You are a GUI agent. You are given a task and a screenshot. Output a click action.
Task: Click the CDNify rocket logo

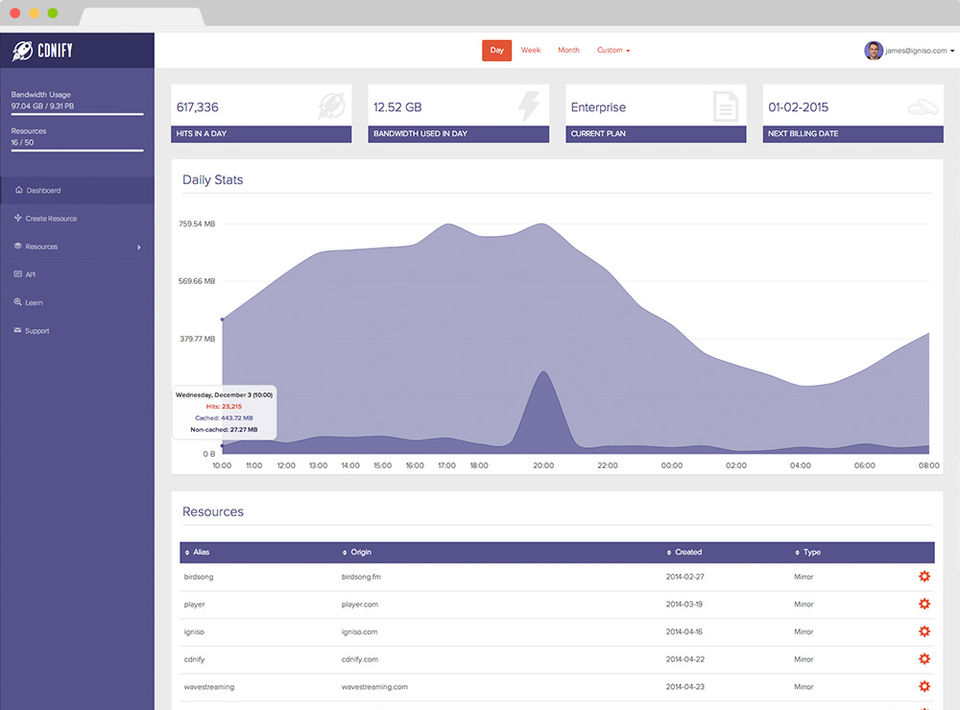(x=23, y=50)
